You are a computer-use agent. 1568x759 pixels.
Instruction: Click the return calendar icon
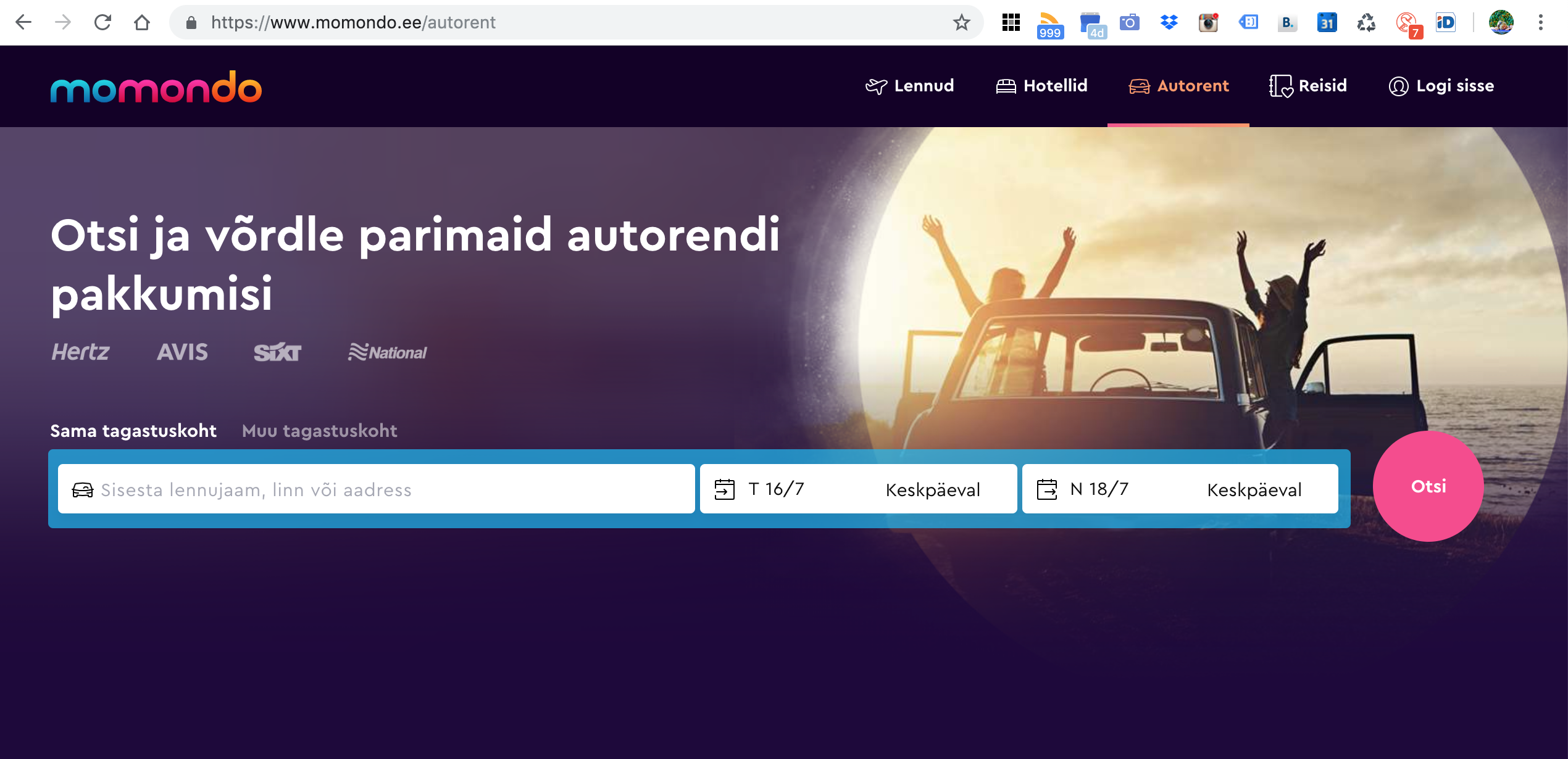1047,489
